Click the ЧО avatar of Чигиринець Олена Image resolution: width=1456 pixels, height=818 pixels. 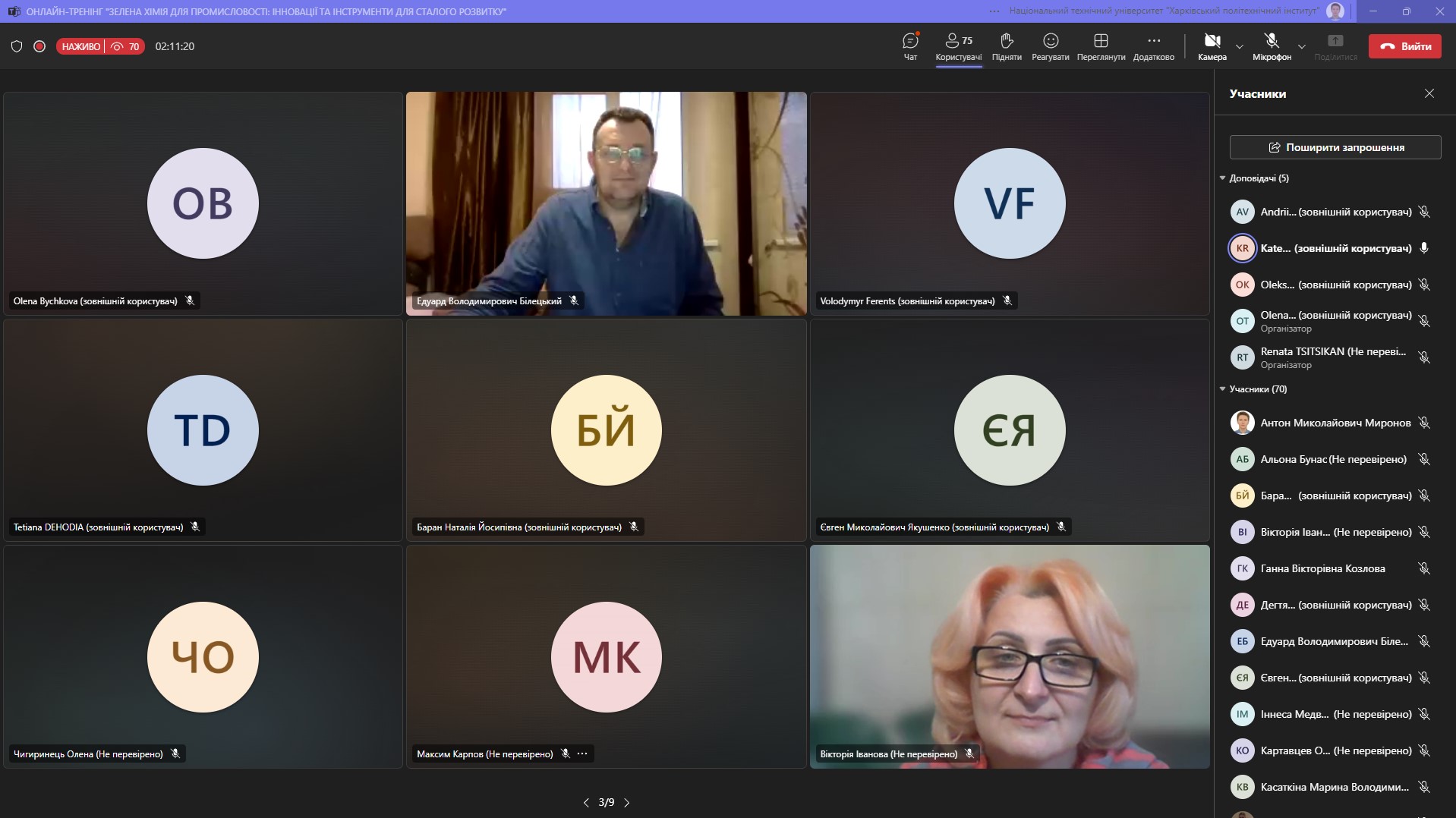[203, 657]
